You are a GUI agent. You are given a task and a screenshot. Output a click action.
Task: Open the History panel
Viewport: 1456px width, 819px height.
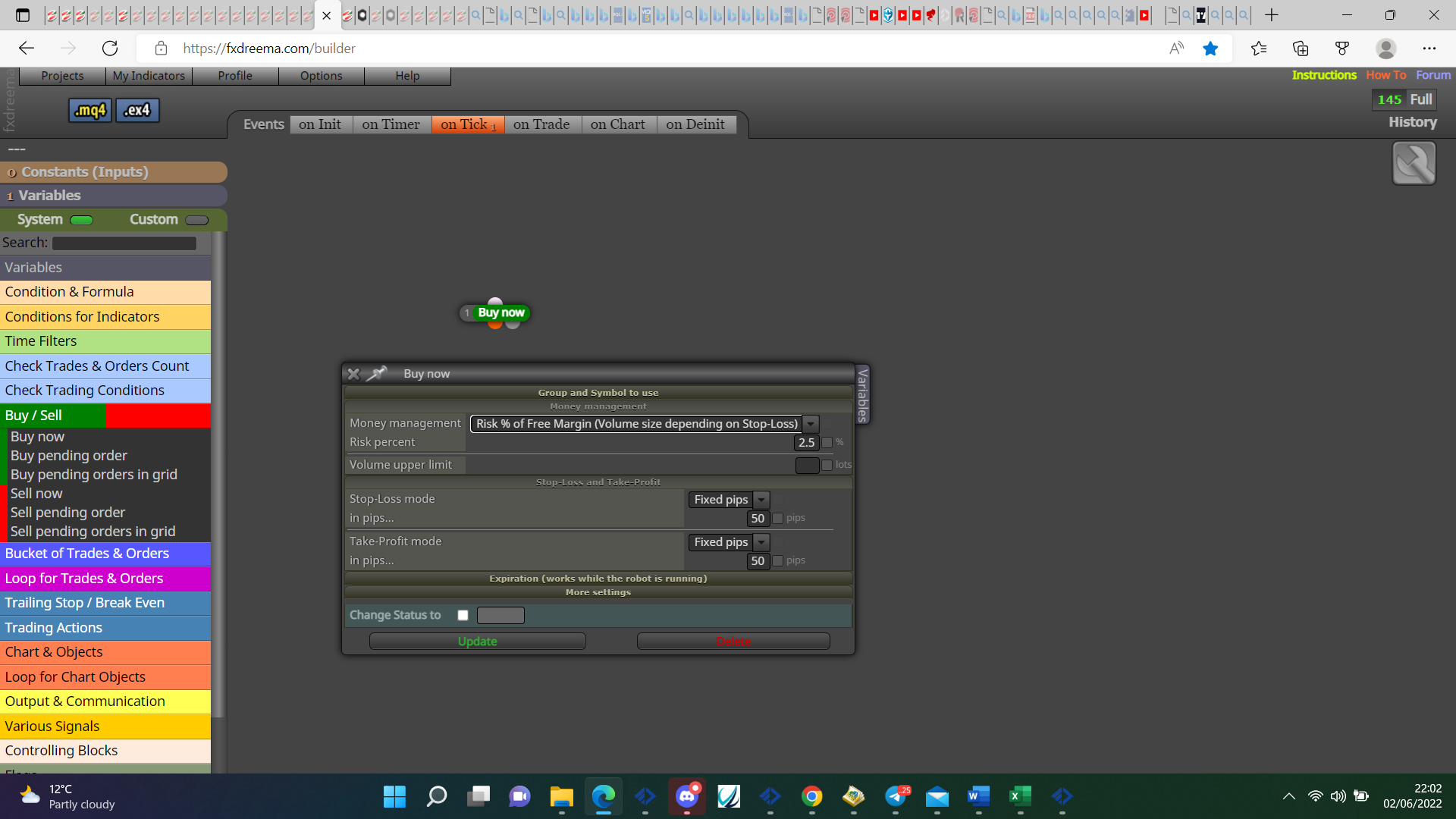pyautogui.click(x=1413, y=122)
